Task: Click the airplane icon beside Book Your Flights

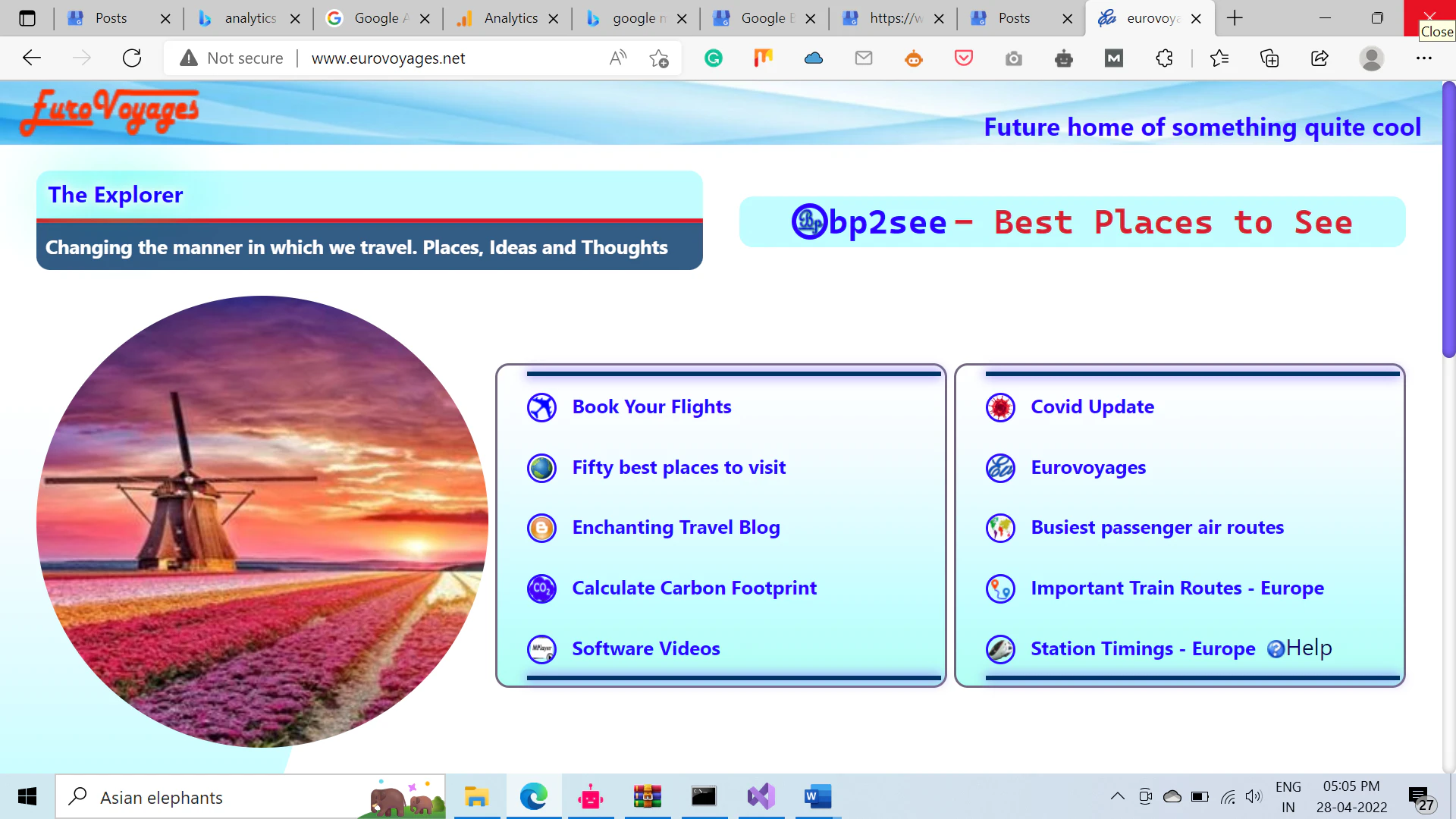Action: point(541,407)
